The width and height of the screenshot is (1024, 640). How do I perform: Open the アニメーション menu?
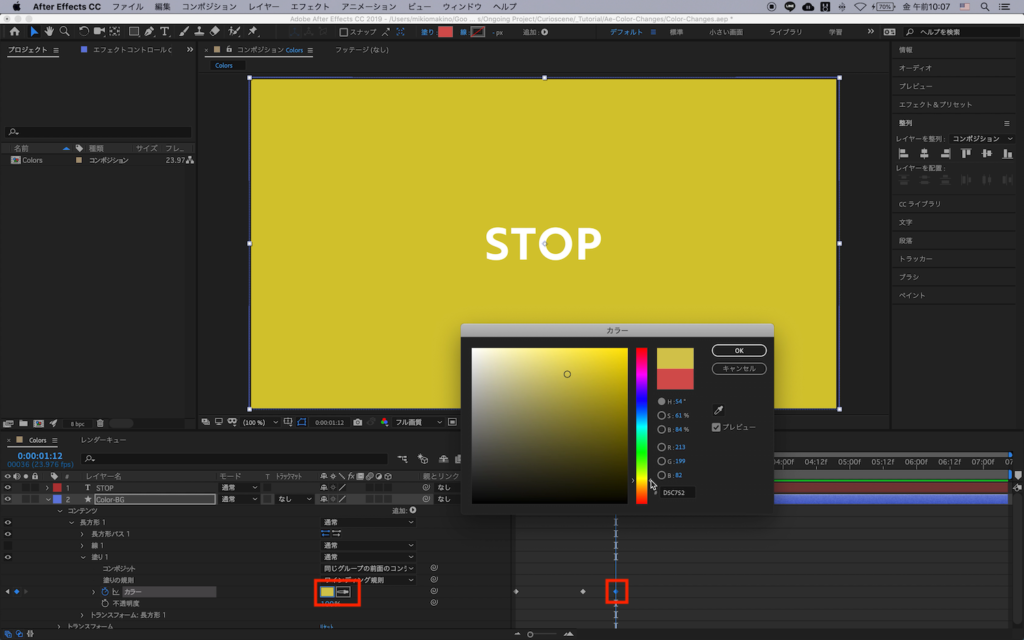coord(368,7)
